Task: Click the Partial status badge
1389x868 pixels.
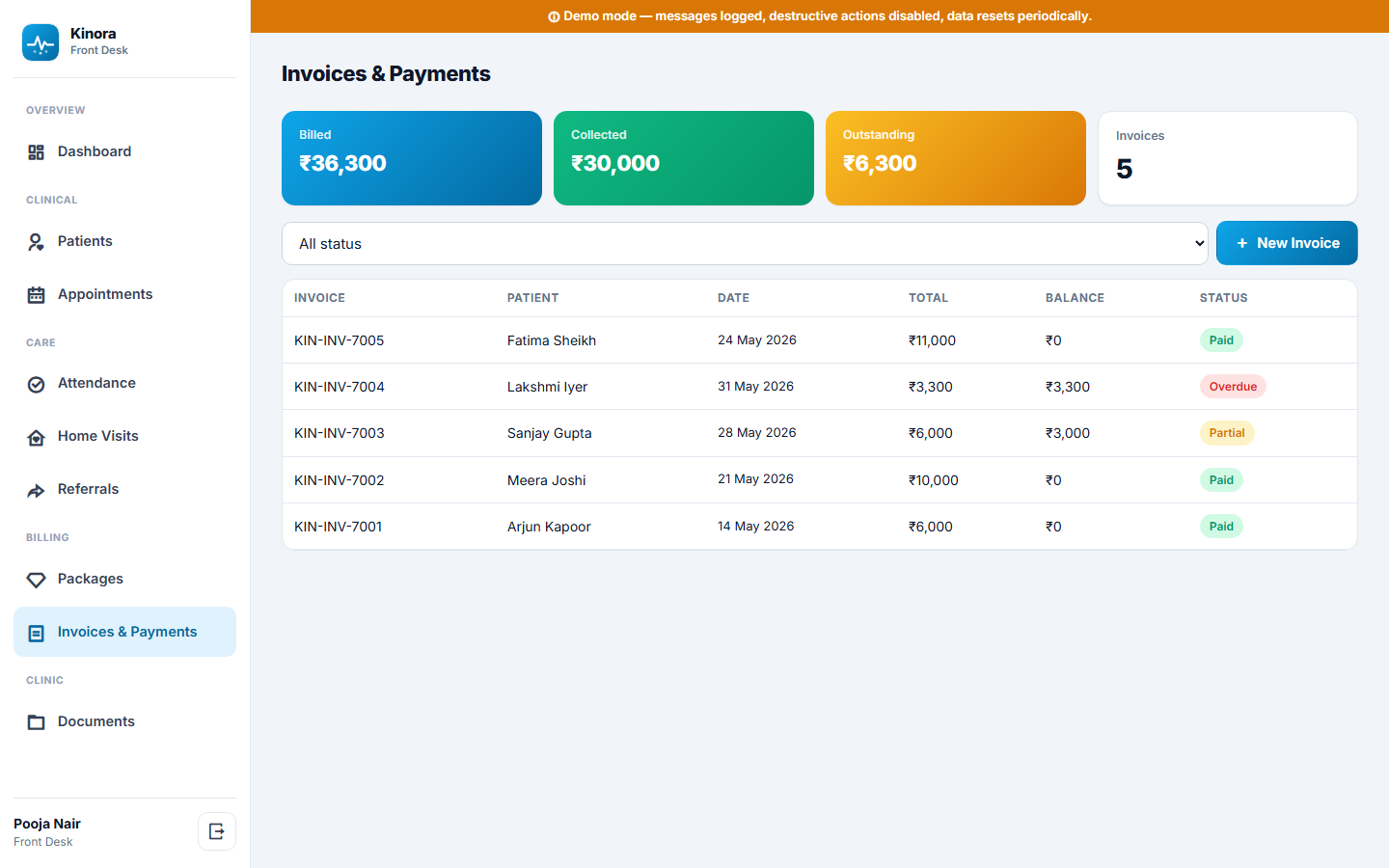Action: pos(1227,433)
